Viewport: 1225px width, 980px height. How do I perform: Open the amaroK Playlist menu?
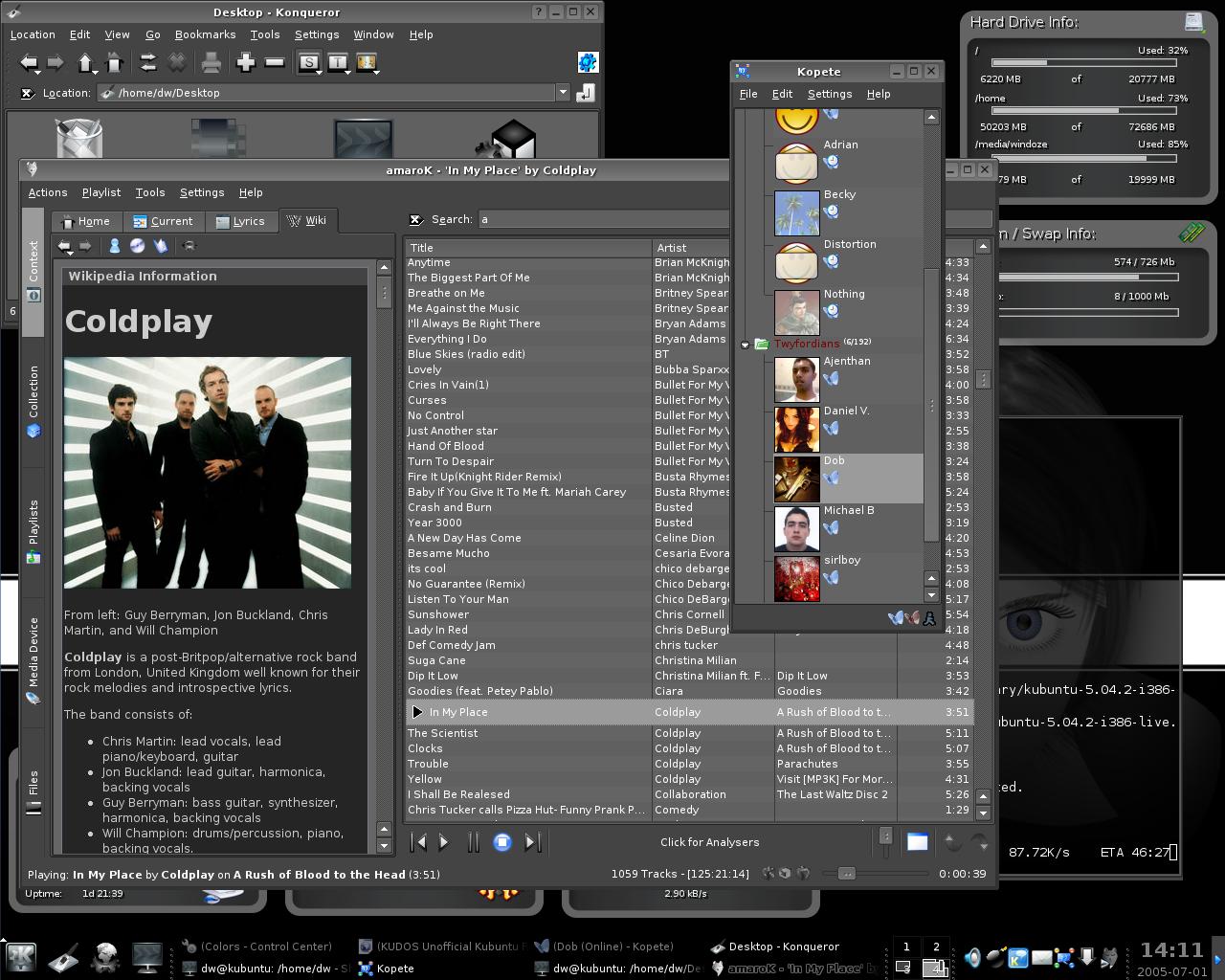coord(101,192)
